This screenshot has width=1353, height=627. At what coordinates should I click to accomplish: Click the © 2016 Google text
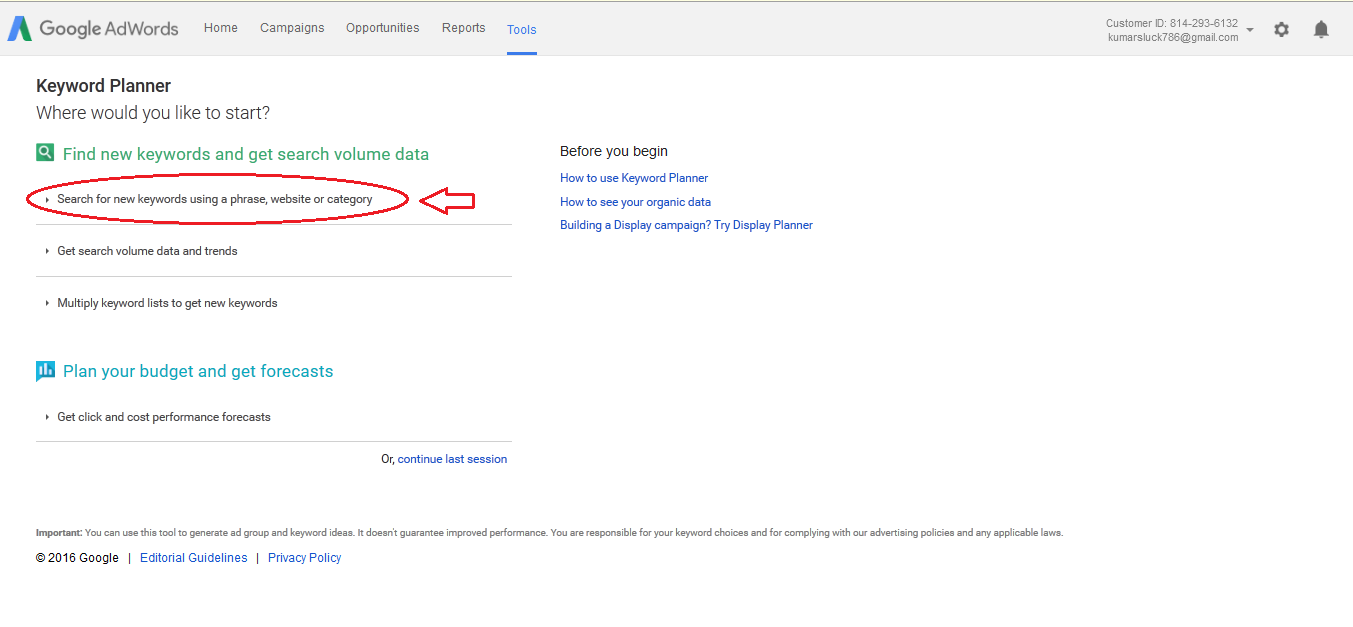77,558
